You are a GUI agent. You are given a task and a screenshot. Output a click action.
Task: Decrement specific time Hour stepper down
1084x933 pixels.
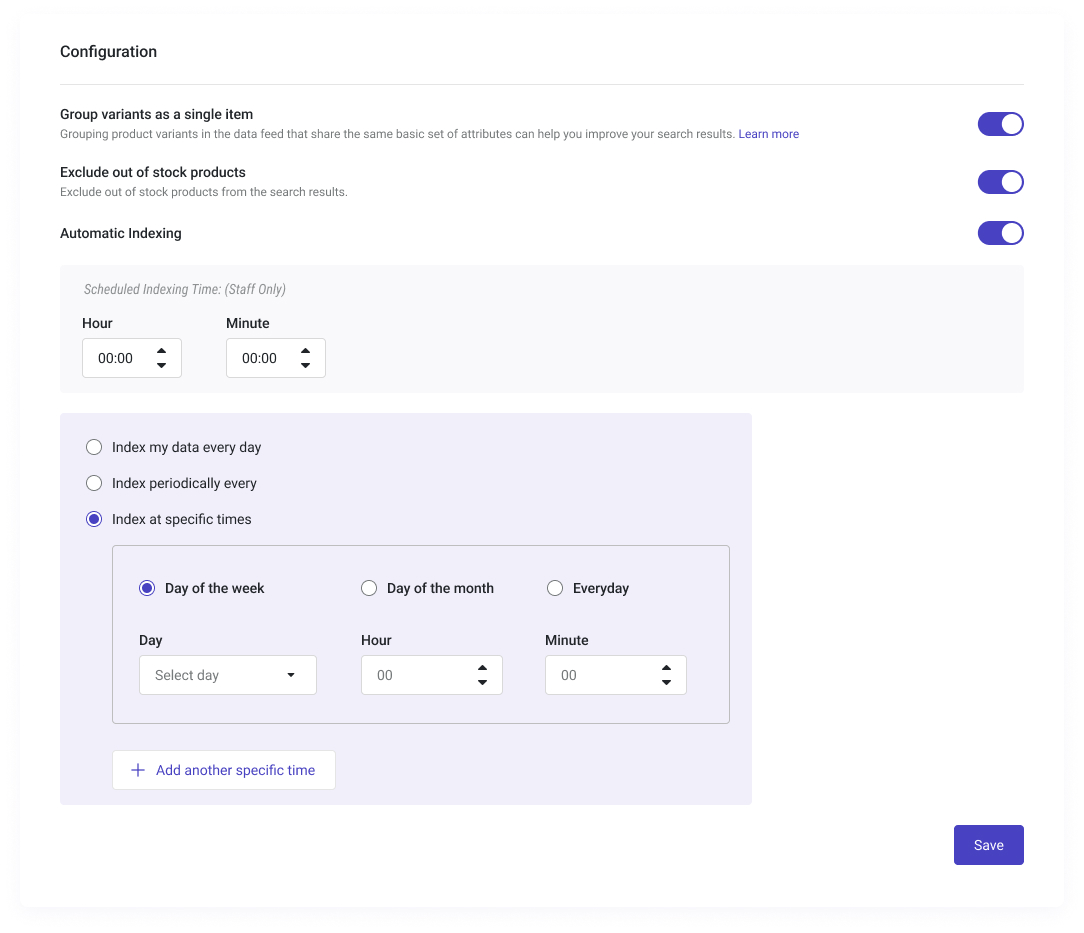tap(482, 683)
